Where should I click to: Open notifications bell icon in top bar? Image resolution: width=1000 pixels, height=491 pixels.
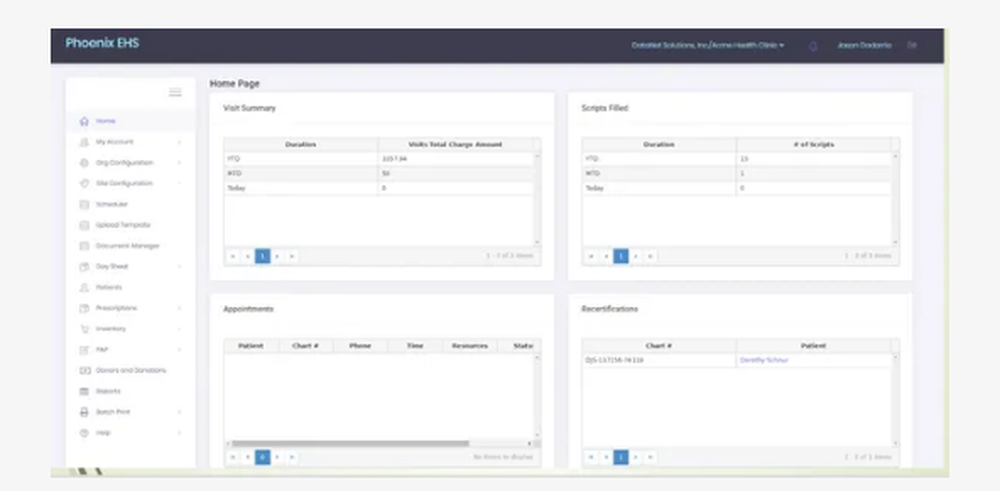click(813, 46)
